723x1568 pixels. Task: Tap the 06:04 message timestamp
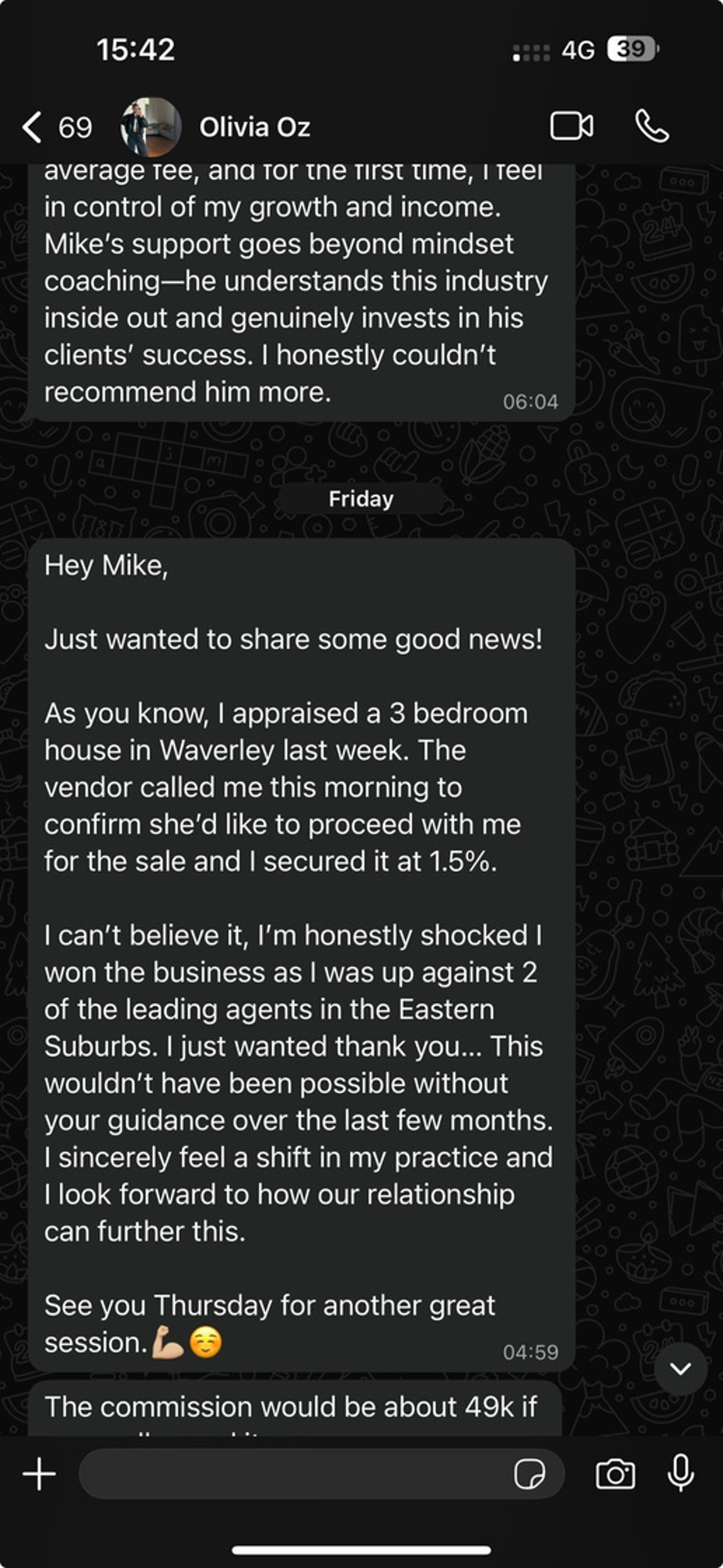[530, 402]
